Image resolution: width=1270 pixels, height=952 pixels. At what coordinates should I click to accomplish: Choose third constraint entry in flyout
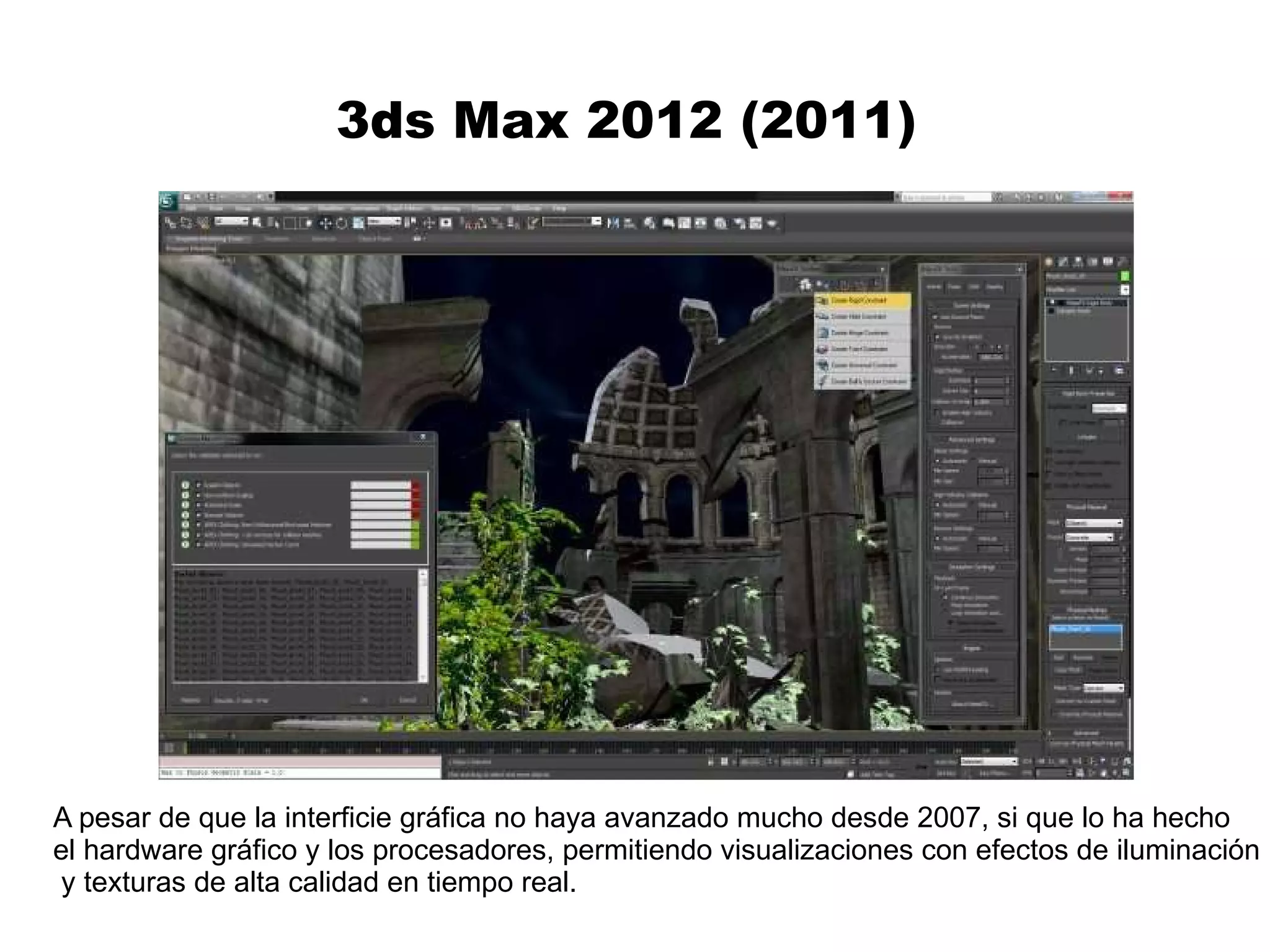click(x=863, y=332)
